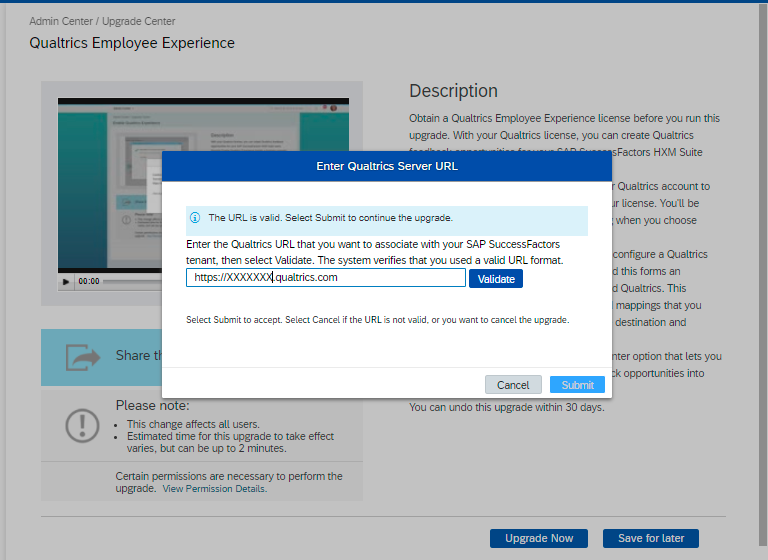Click 'This change affects all users.' text
Screen dimensions: 768x560
coord(193,424)
